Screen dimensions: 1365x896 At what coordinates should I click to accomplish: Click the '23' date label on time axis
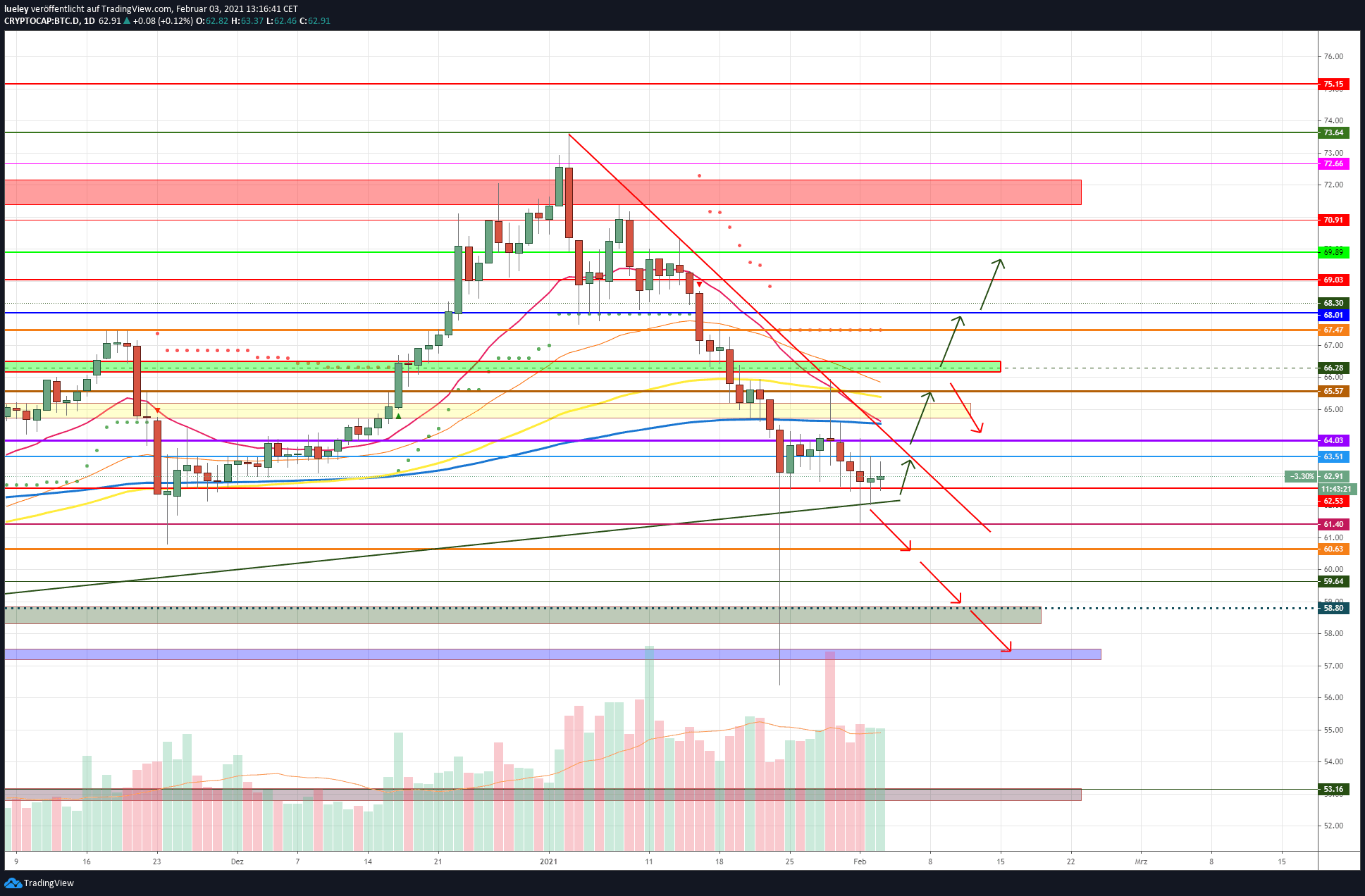157,861
